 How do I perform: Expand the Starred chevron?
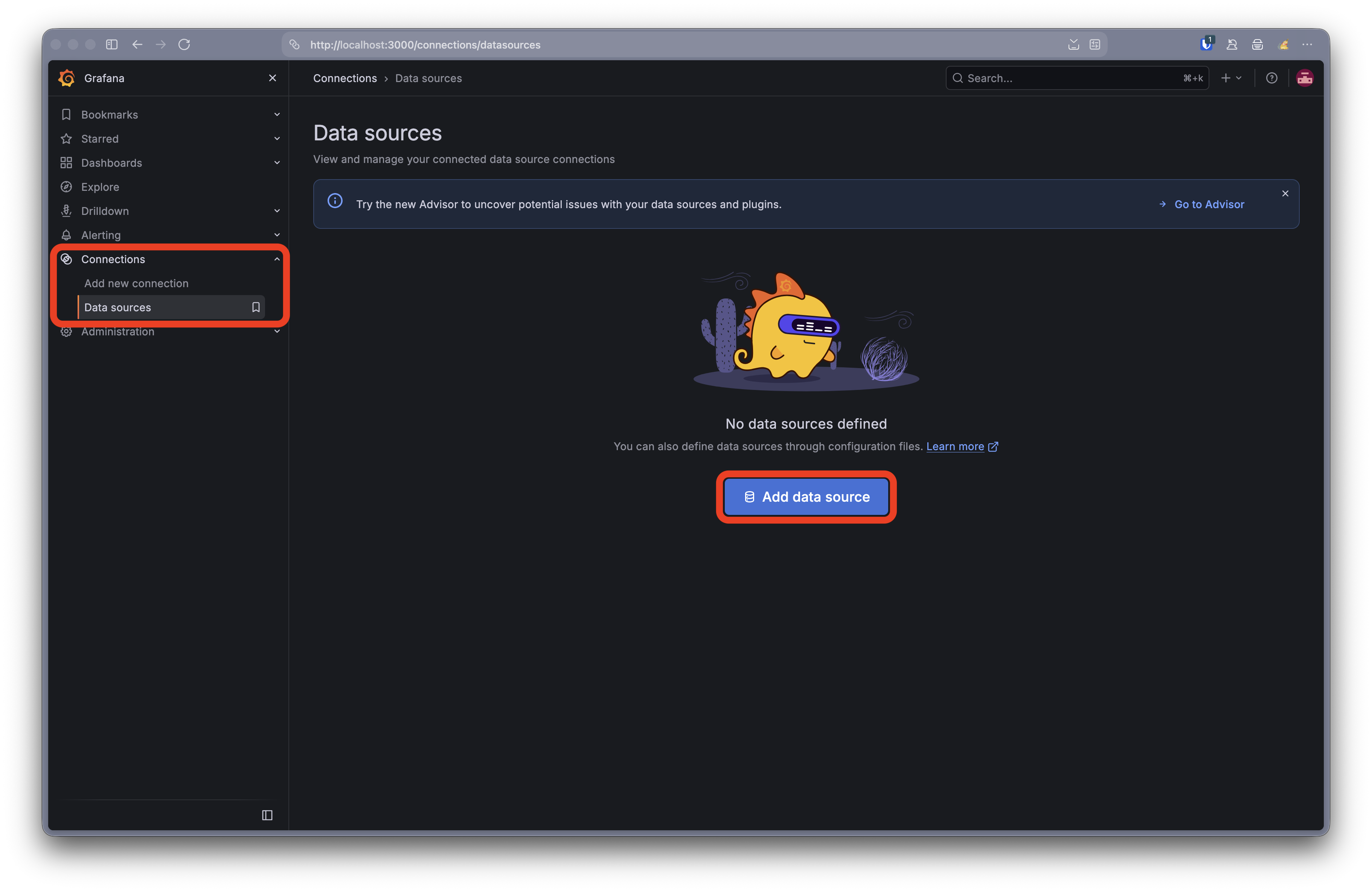pyautogui.click(x=277, y=139)
